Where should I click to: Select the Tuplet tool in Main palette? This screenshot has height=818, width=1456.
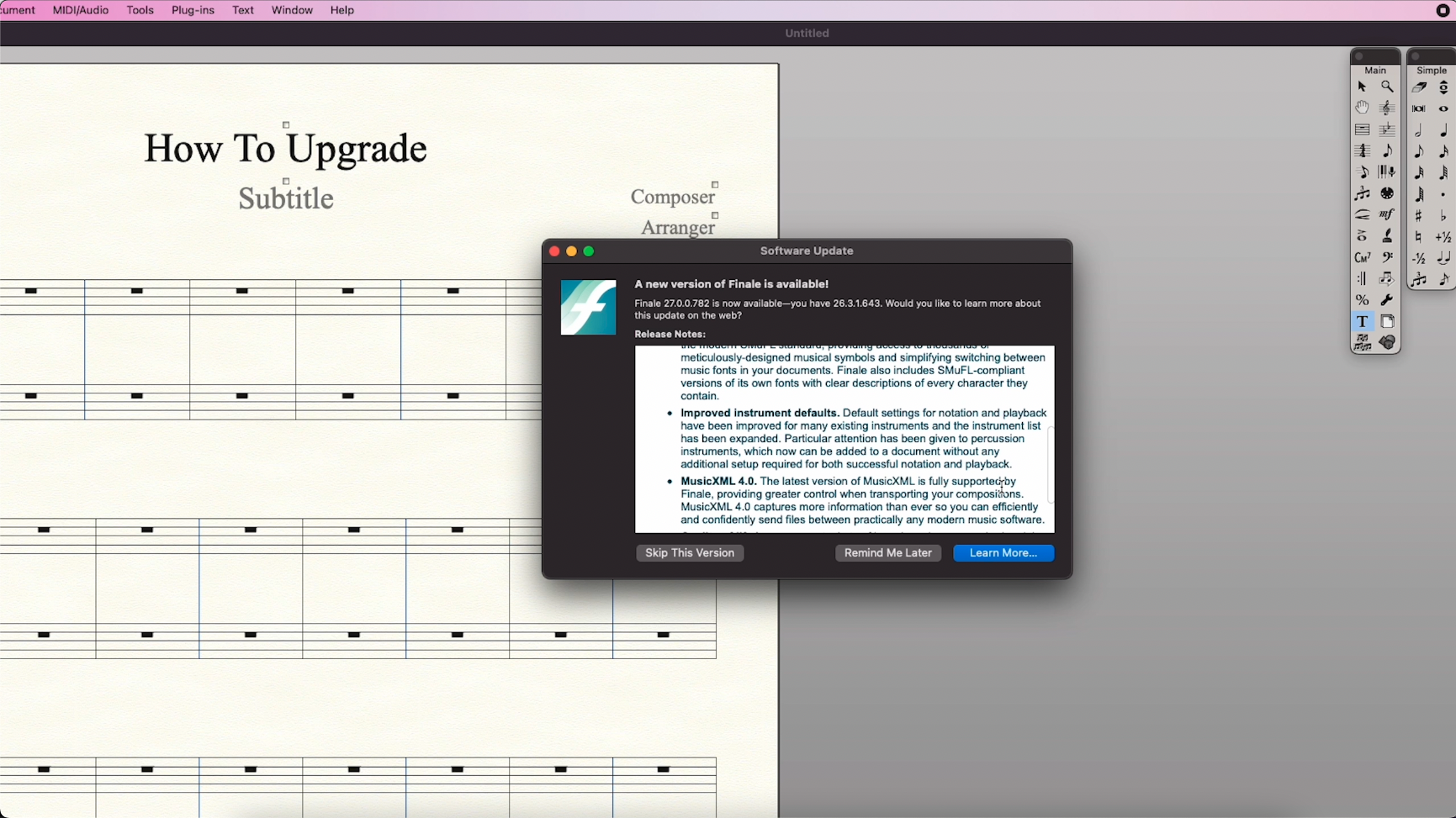1362,193
